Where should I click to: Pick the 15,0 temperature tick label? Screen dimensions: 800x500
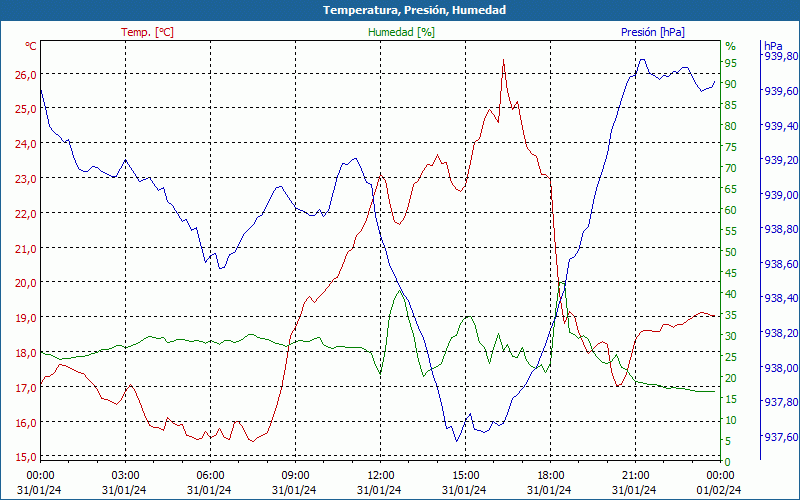[26, 457]
